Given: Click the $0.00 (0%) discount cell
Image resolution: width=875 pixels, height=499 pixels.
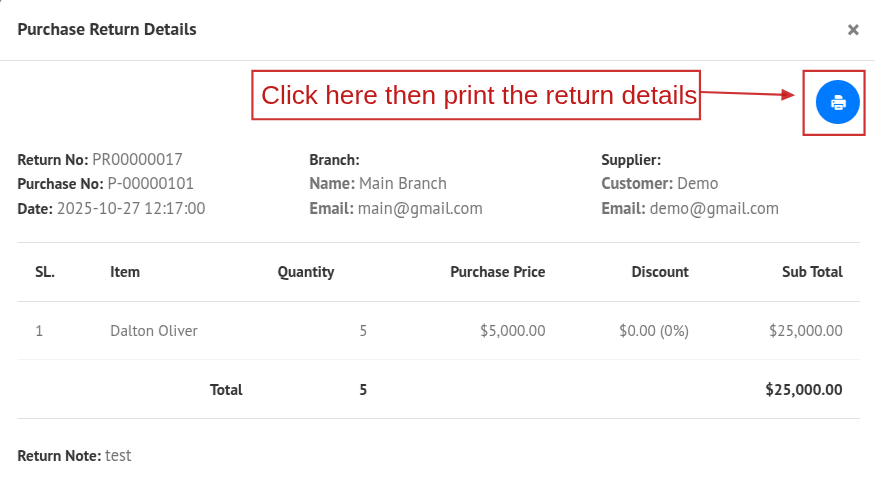Looking at the screenshot, I should [654, 331].
